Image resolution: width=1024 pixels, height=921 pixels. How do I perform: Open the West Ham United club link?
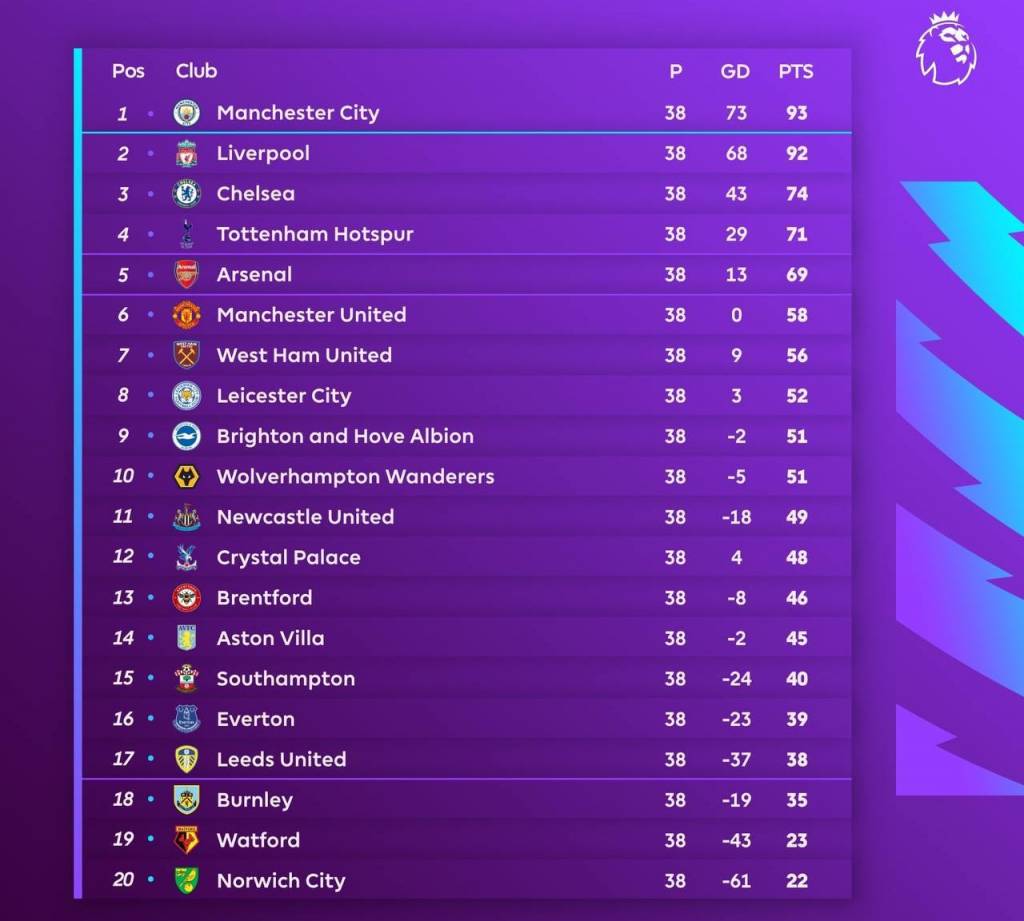pyautogui.click(x=304, y=355)
